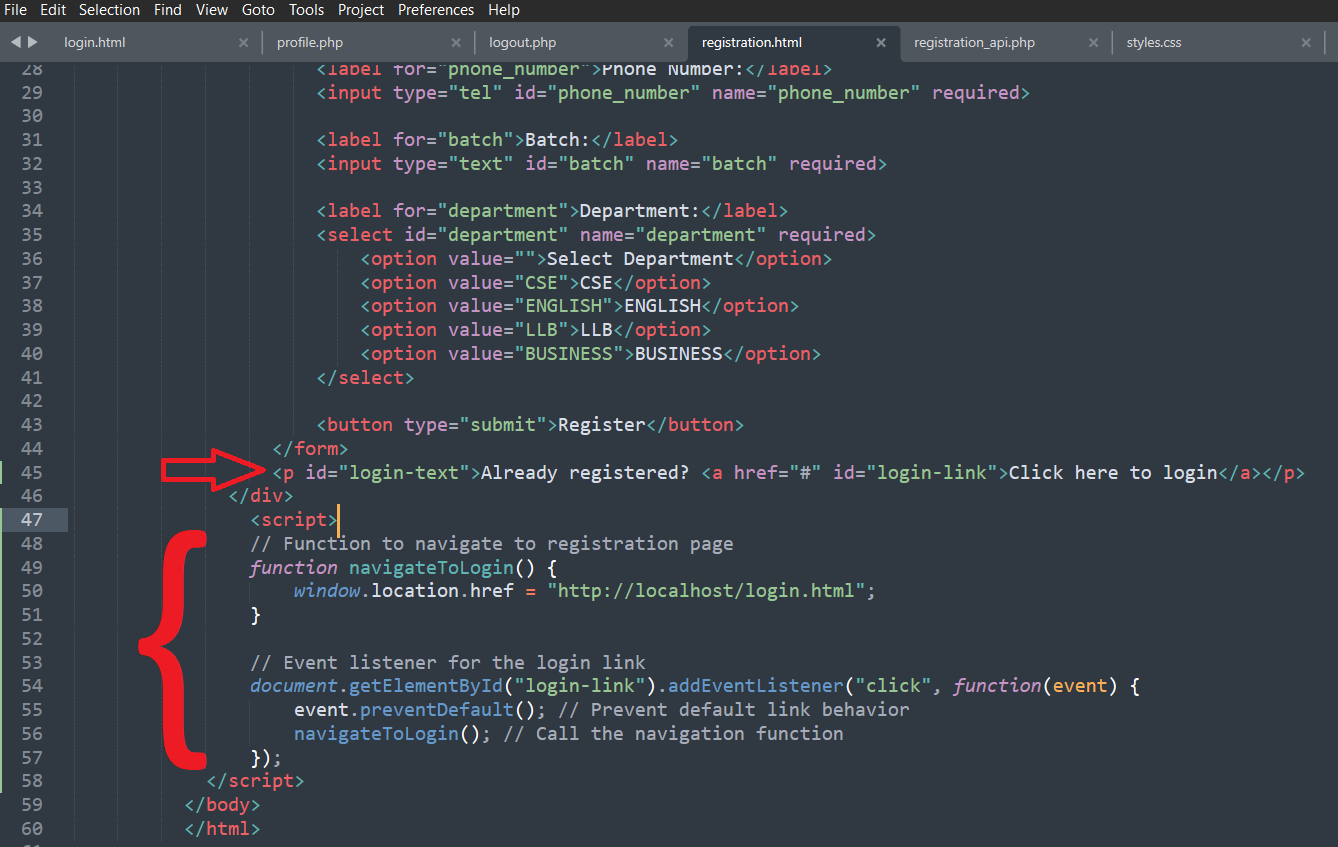
Task: Click "addEventListener" on line 54
Action: [x=756, y=686]
